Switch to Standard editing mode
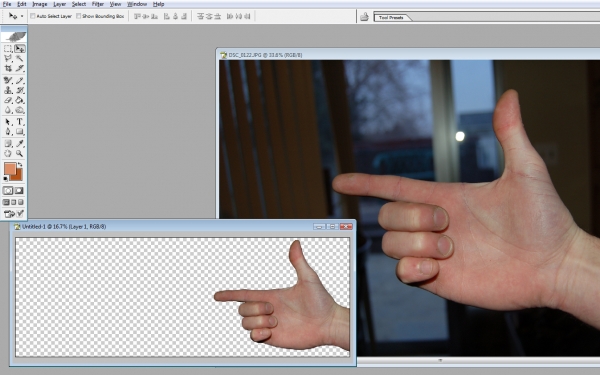The height and width of the screenshot is (375, 600). 8,191
